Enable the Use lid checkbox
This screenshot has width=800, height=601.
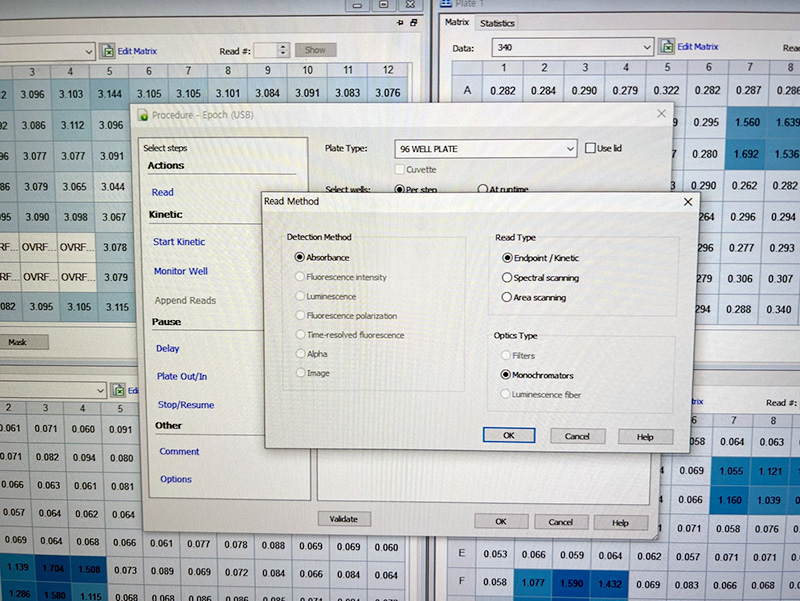point(590,148)
